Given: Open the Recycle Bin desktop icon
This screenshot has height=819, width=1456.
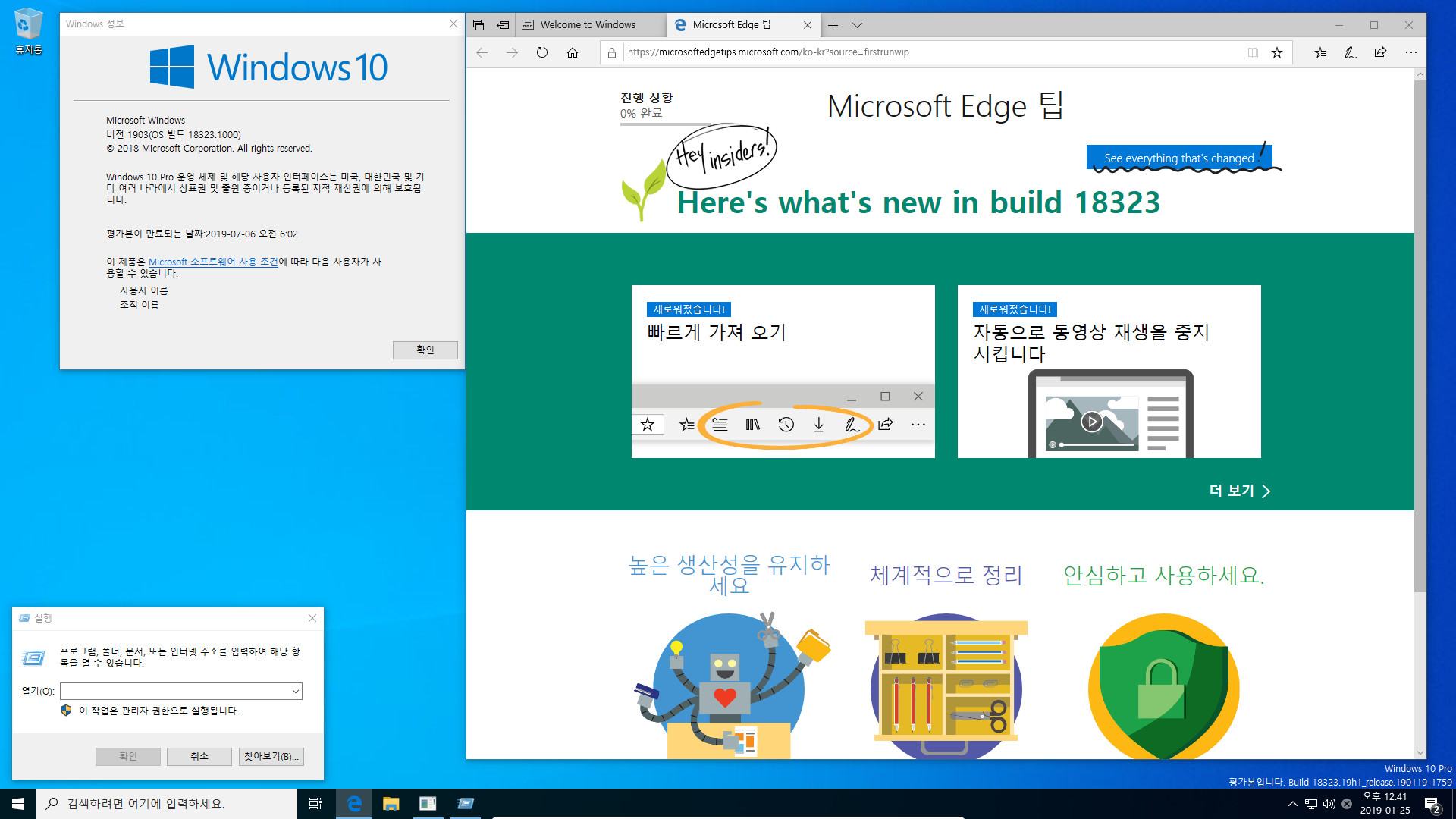Looking at the screenshot, I should pos(28,32).
